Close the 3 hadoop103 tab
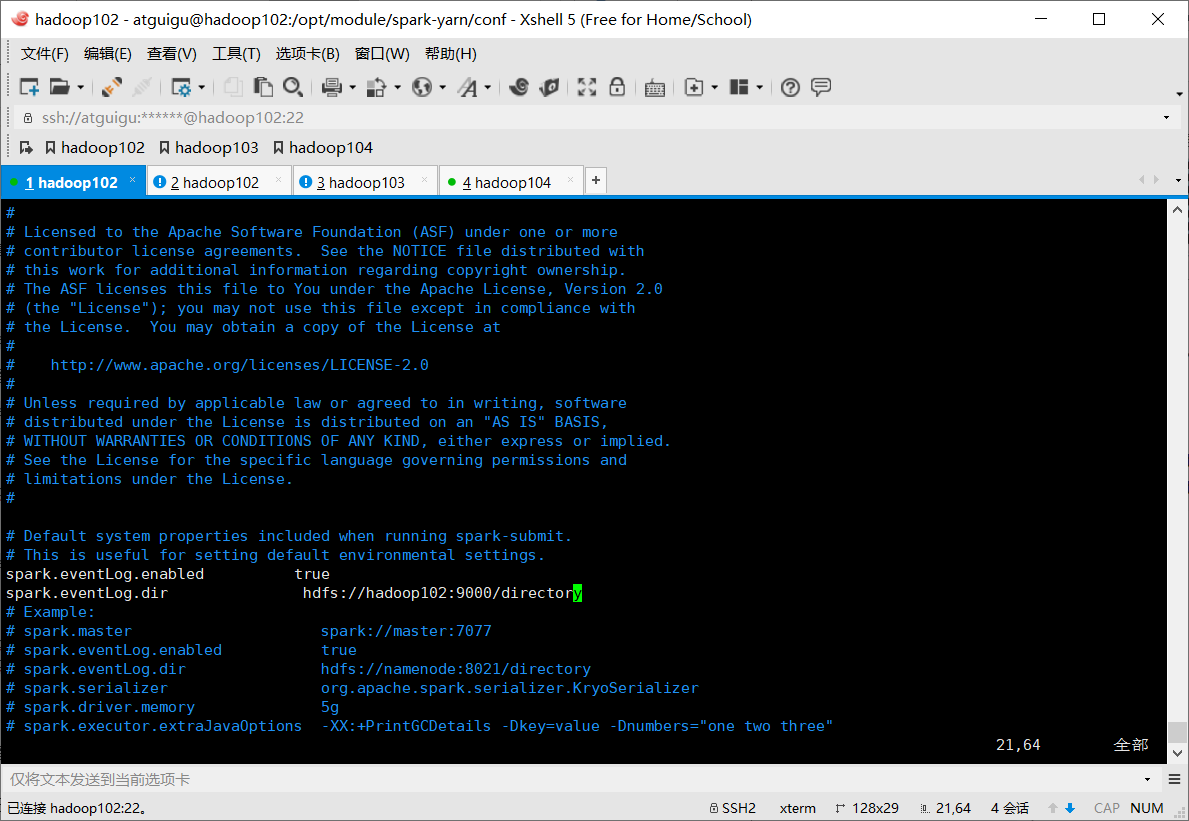Viewport: 1189px width, 821px height. click(x=425, y=180)
